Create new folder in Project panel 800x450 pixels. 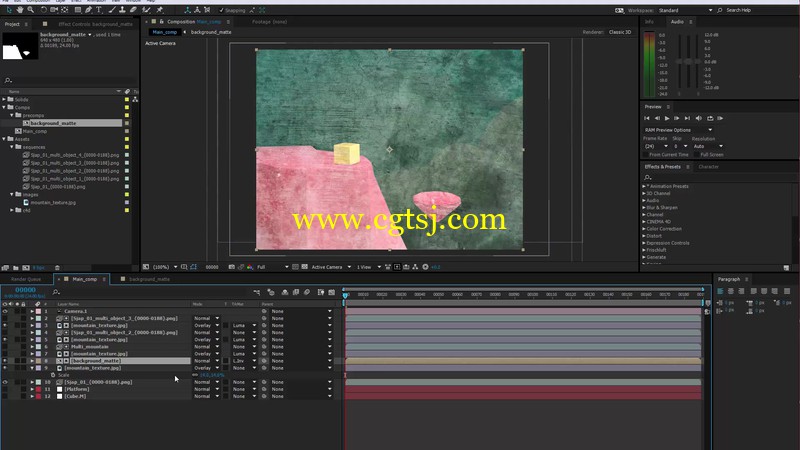[x=16, y=267]
